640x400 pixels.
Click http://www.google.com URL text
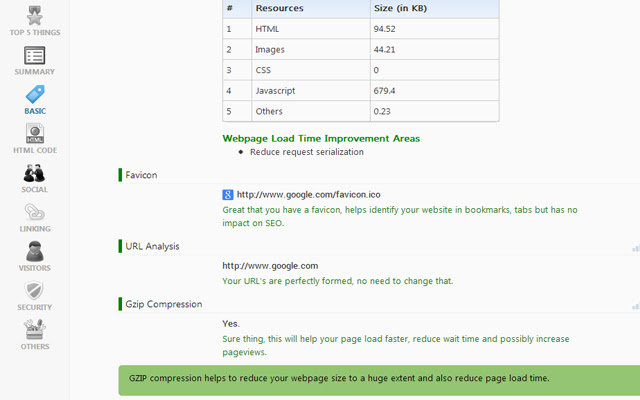pos(270,266)
